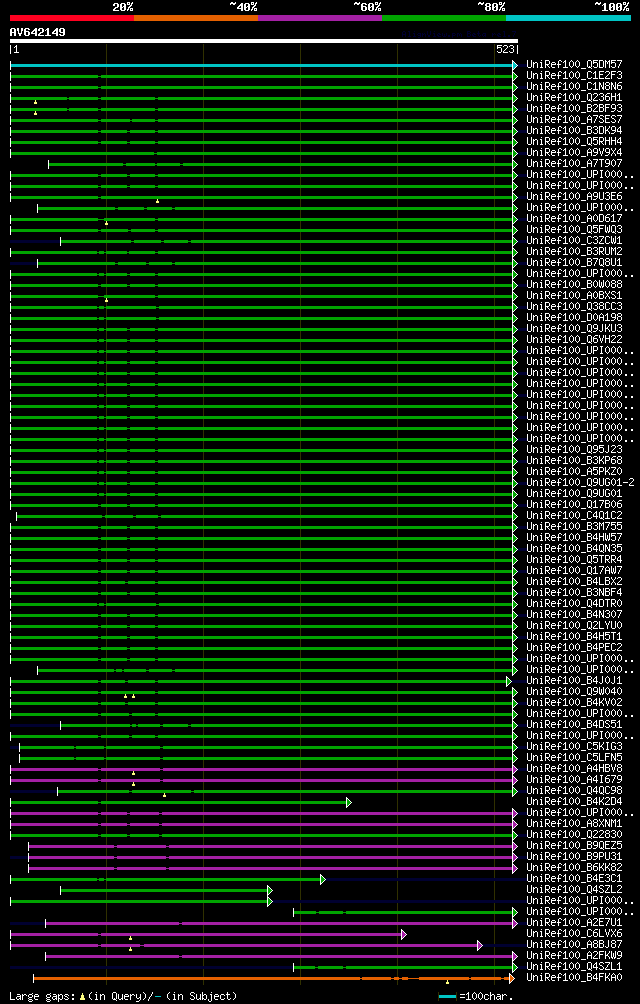
Task: Click the UniRef100_B6KK82 label
Action: coord(574,868)
